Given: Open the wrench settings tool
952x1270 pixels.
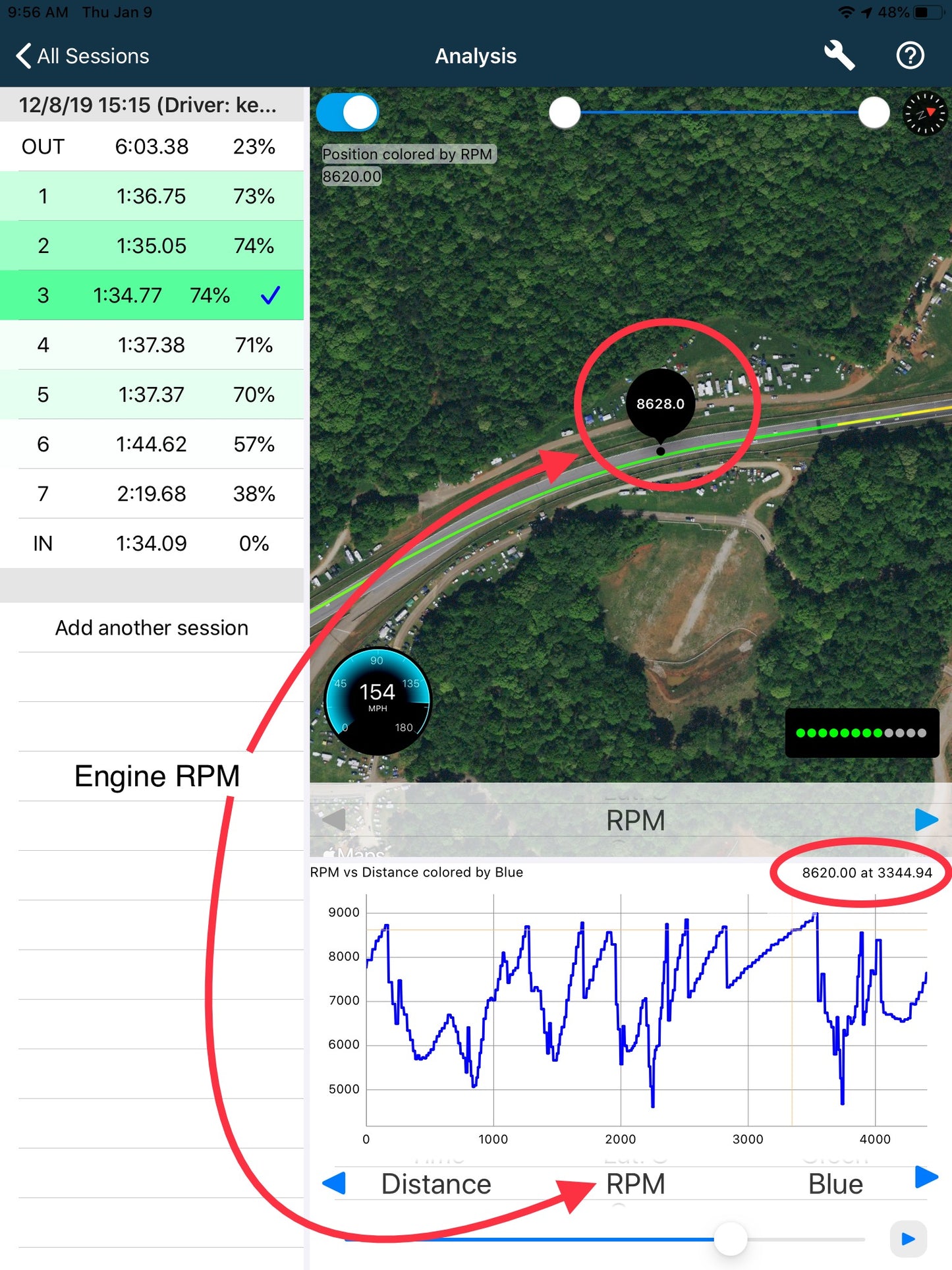Looking at the screenshot, I should [x=839, y=55].
